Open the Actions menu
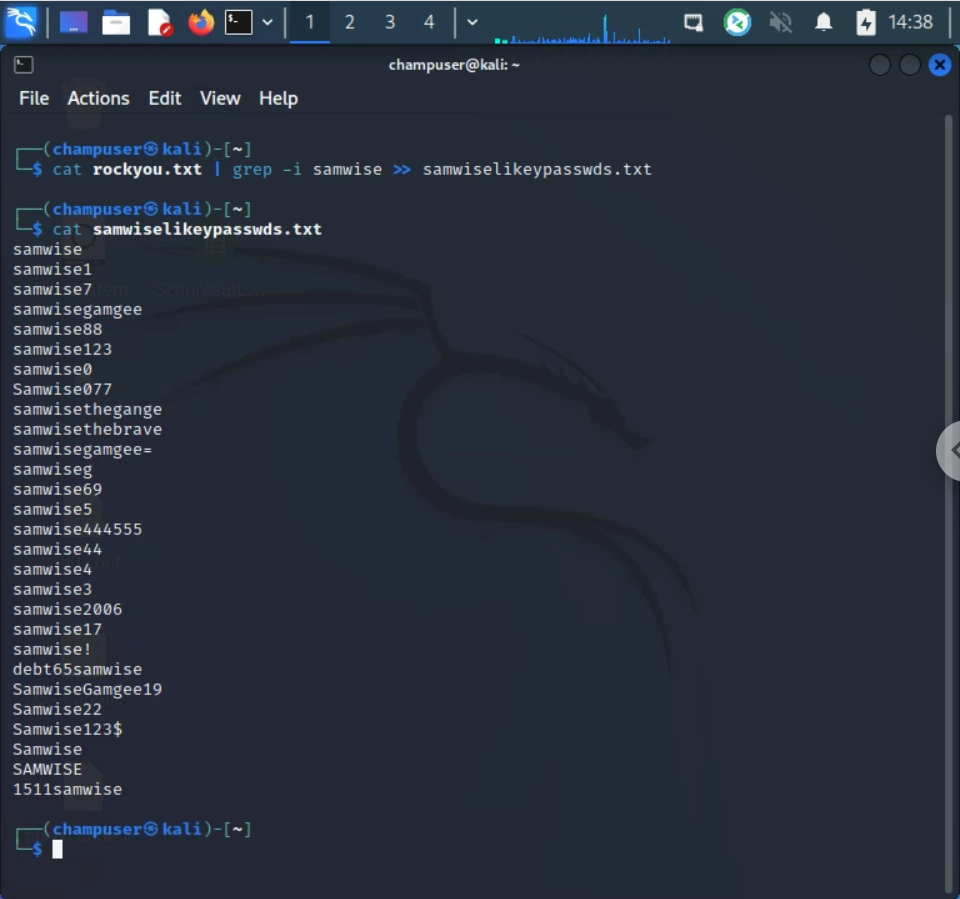The height and width of the screenshot is (899, 960). pos(99,99)
